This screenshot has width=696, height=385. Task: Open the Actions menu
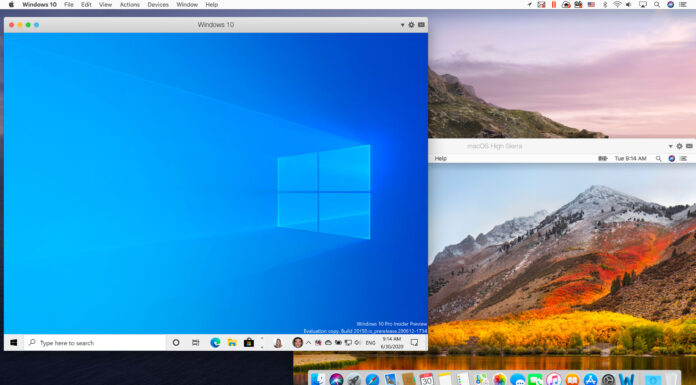point(130,4)
